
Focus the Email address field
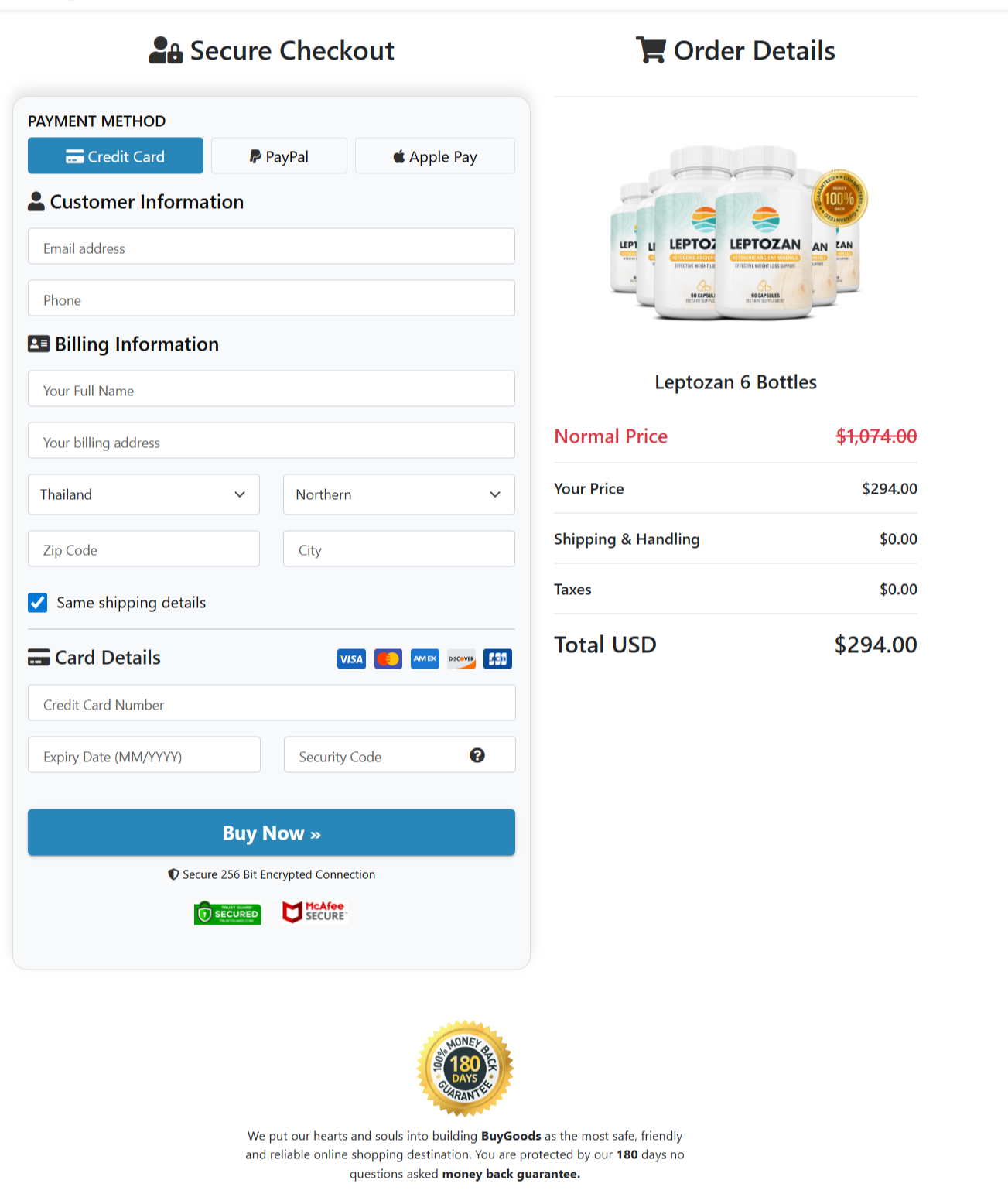tap(272, 248)
